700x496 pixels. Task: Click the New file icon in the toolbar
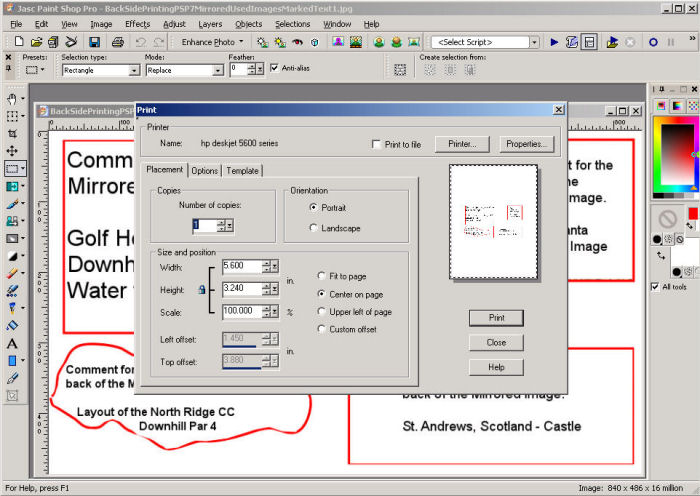tap(17, 43)
